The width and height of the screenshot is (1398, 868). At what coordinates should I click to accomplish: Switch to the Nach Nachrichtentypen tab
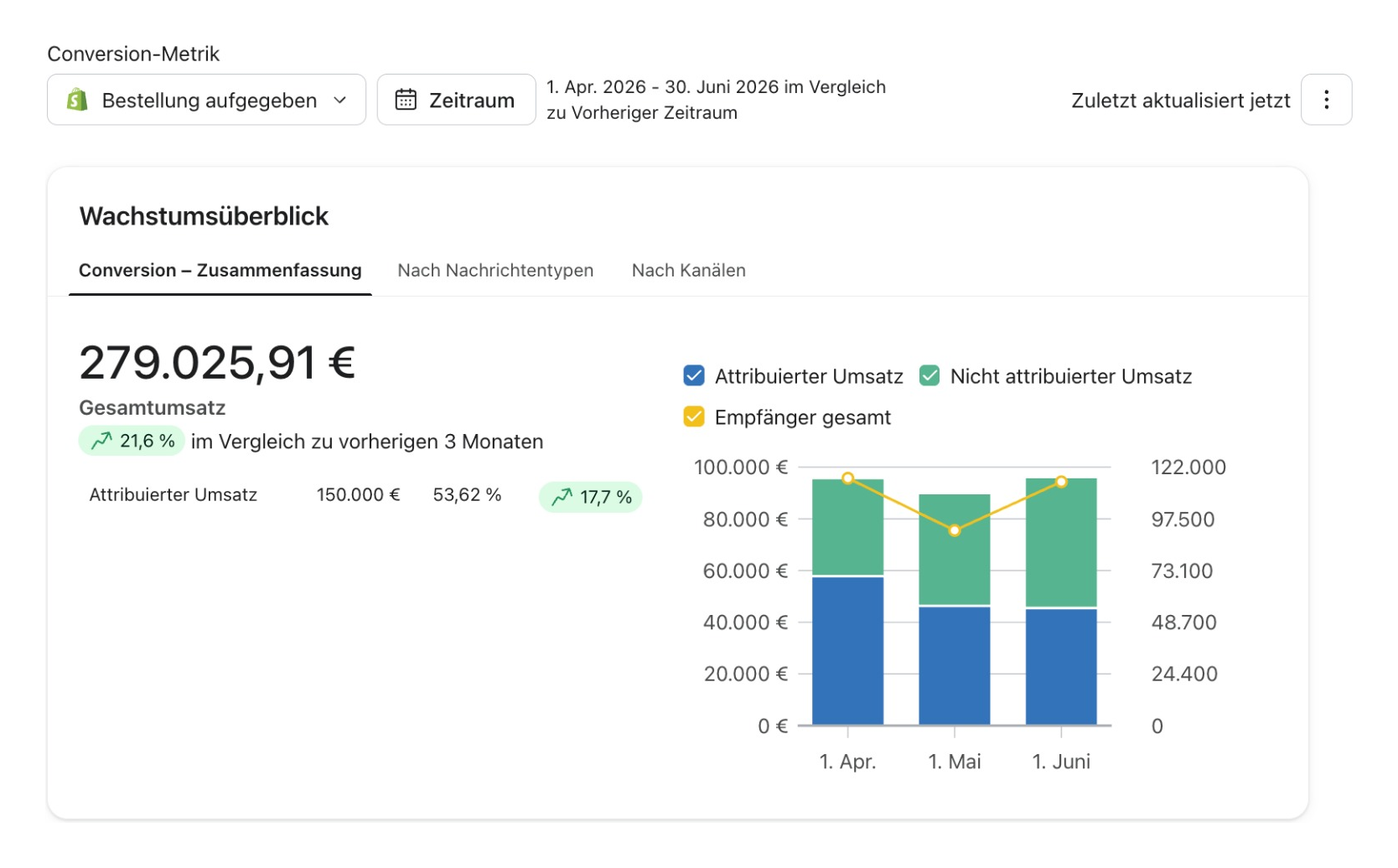(x=495, y=271)
